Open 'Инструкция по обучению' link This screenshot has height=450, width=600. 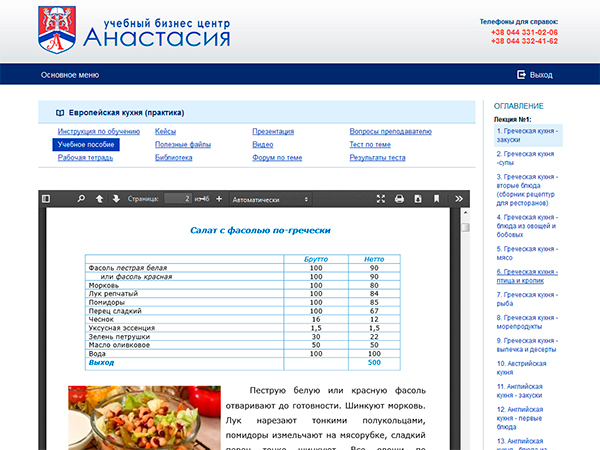(x=98, y=132)
